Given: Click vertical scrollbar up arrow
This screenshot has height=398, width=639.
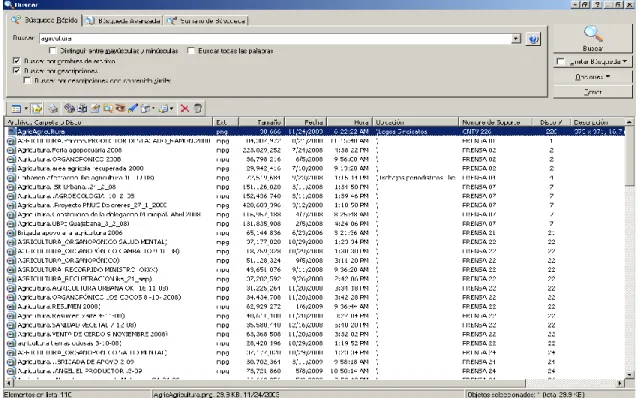Looking at the screenshot, I should pos(629,122).
